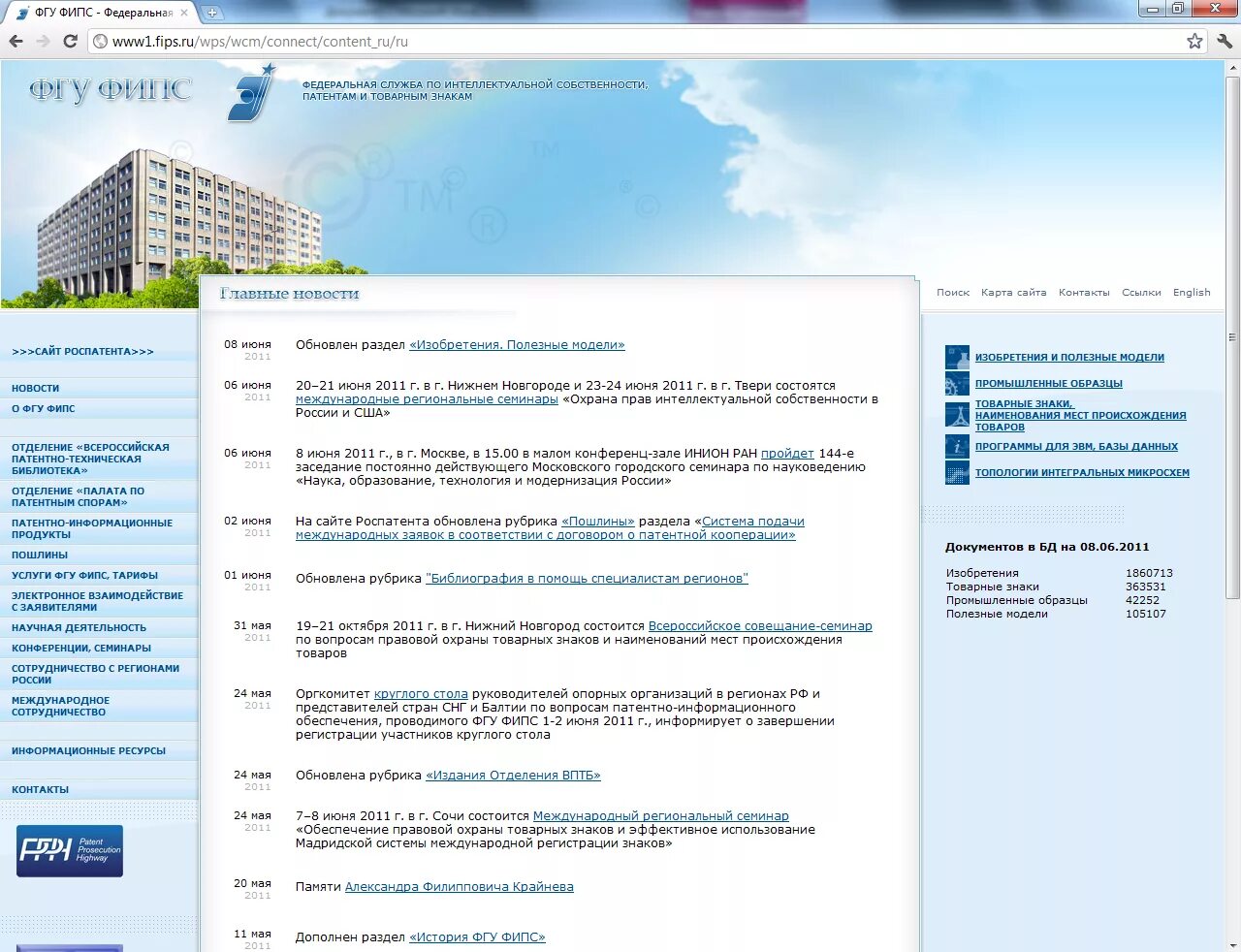Select the ФГУ ФИПС browser tab

pyautogui.click(x=102, y=13)
